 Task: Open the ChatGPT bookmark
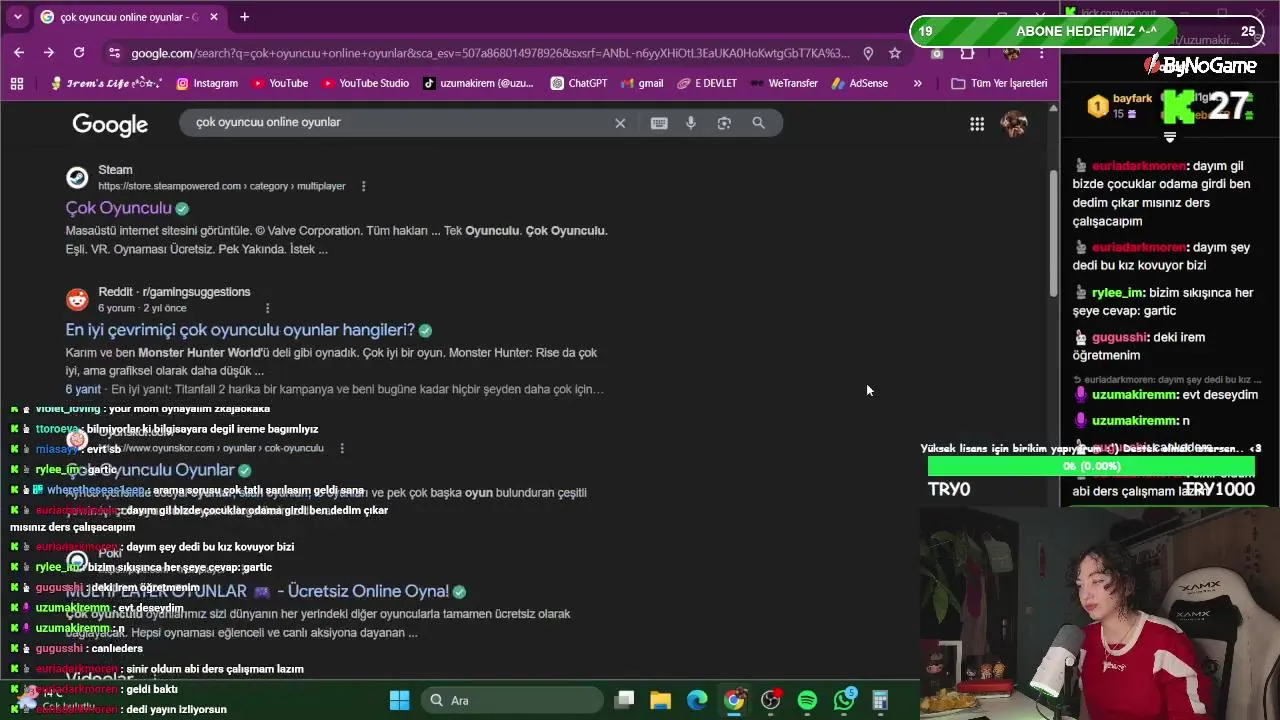click(x=579, y=83)
